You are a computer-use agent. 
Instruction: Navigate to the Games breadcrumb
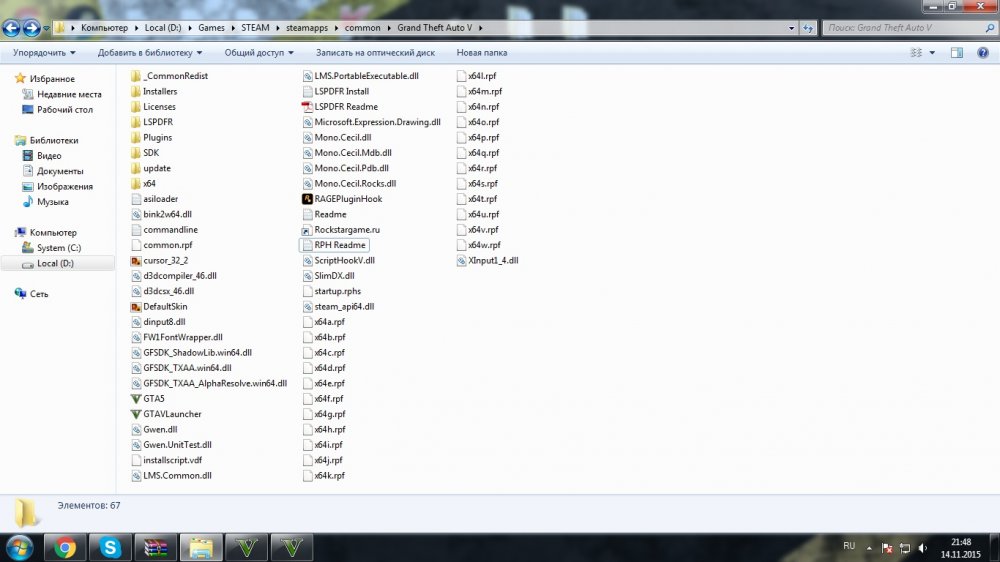[211, 28]
